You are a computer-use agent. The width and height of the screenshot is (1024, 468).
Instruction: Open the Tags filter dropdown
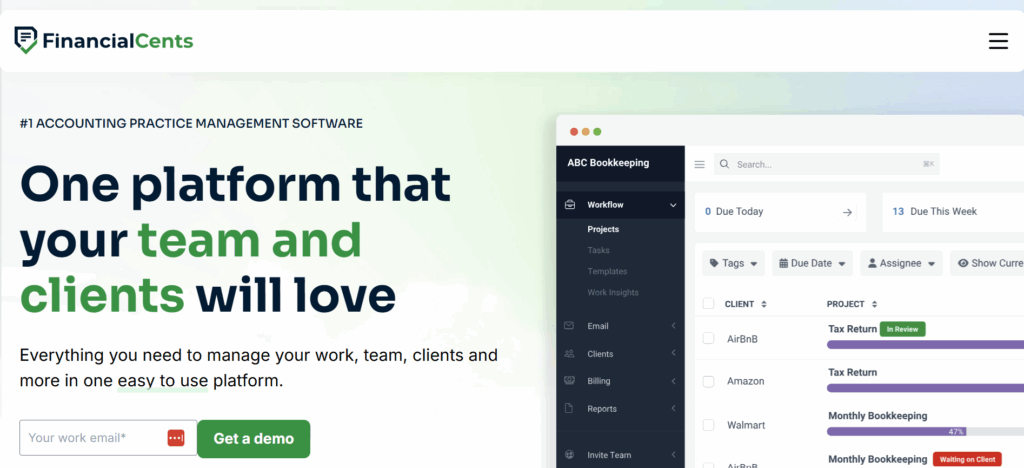coord(732,263)
